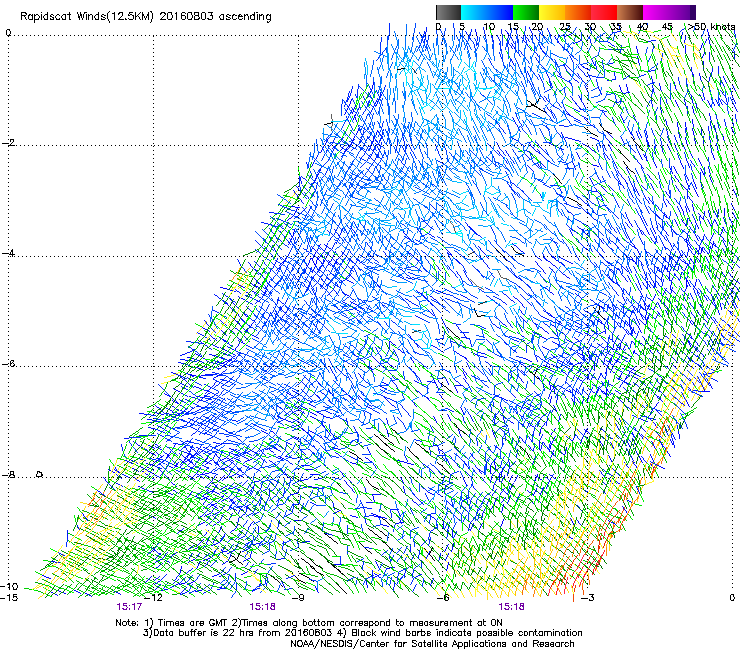Screen dimensions: 740x650
Task: Click the '-9' longitude label on bottom axis
Action: pos(298,598)
